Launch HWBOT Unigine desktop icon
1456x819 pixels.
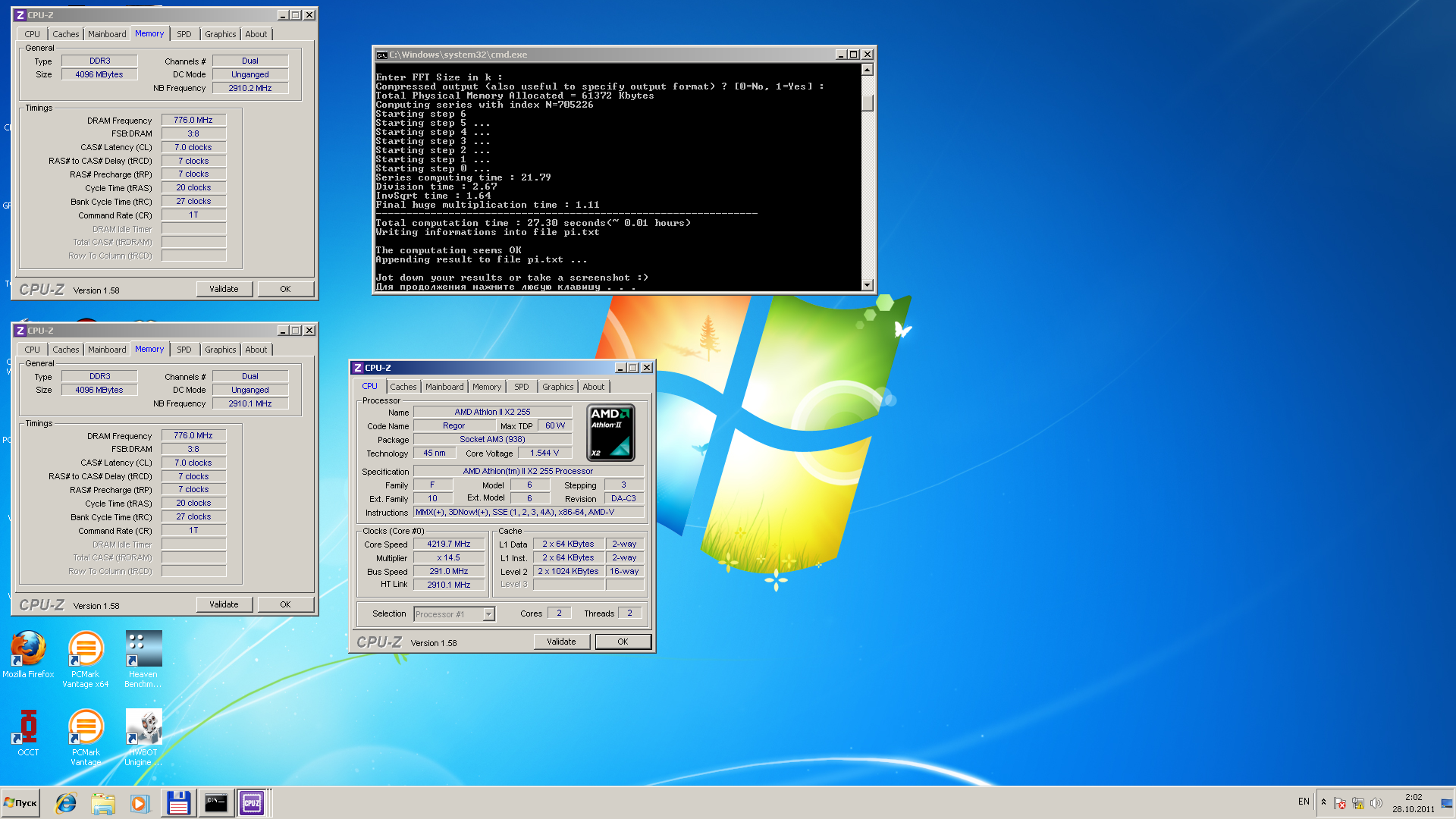click(x=143, y=737)
